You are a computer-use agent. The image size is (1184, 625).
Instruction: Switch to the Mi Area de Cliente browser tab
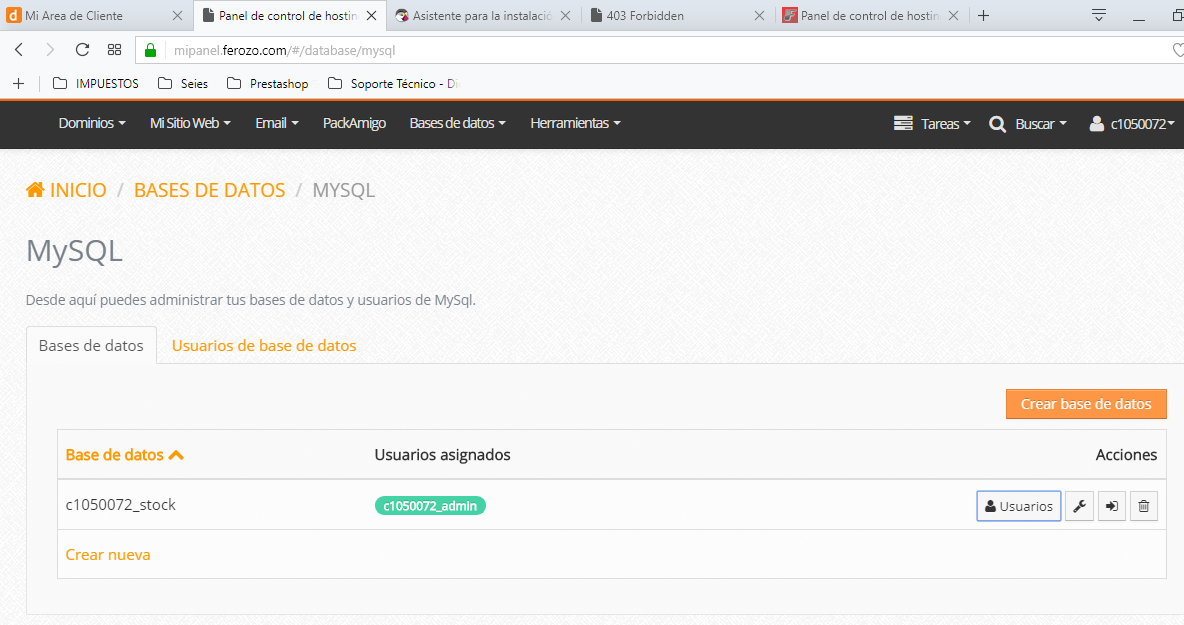point(97,15)
